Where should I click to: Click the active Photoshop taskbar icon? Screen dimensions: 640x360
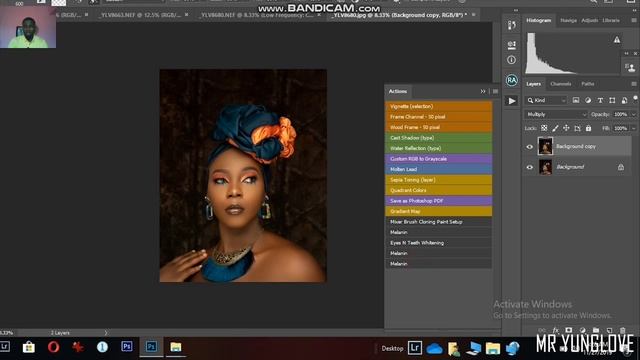tap(151, 347)
